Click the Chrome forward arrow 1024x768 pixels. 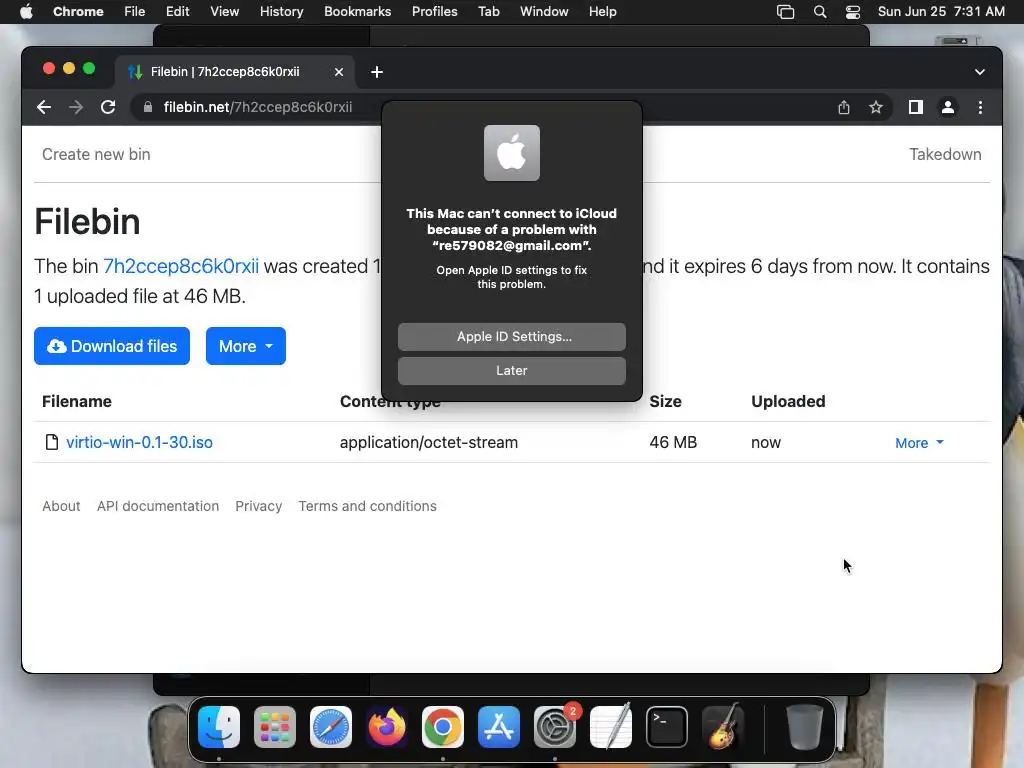pyautogui.click(x=76, y=107)
